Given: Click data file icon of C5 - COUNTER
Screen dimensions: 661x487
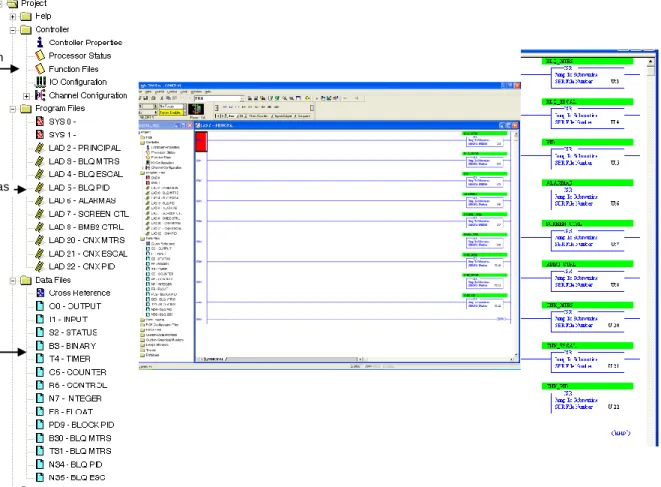Looking at the screenshot, I should tap(40, 372).
